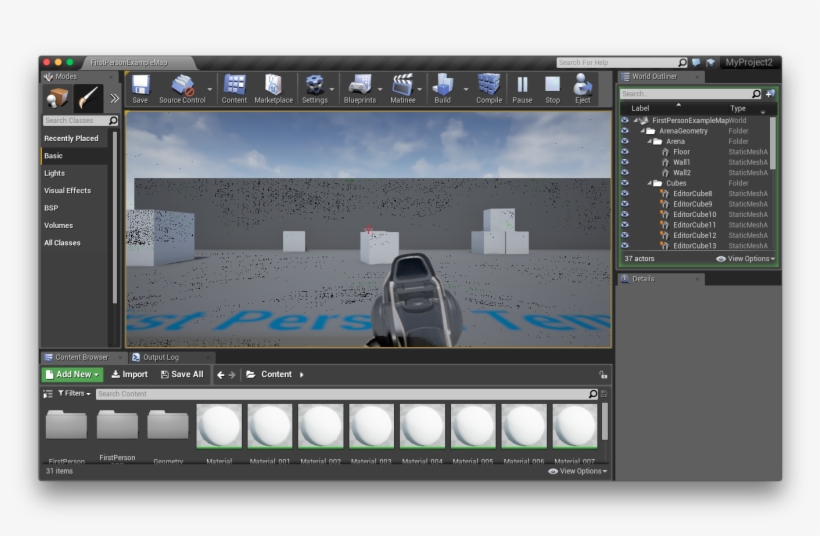Open the Filters dropdown in Content Browser
Viewport: 820px width, 536px height.
(x=73, y=394)
